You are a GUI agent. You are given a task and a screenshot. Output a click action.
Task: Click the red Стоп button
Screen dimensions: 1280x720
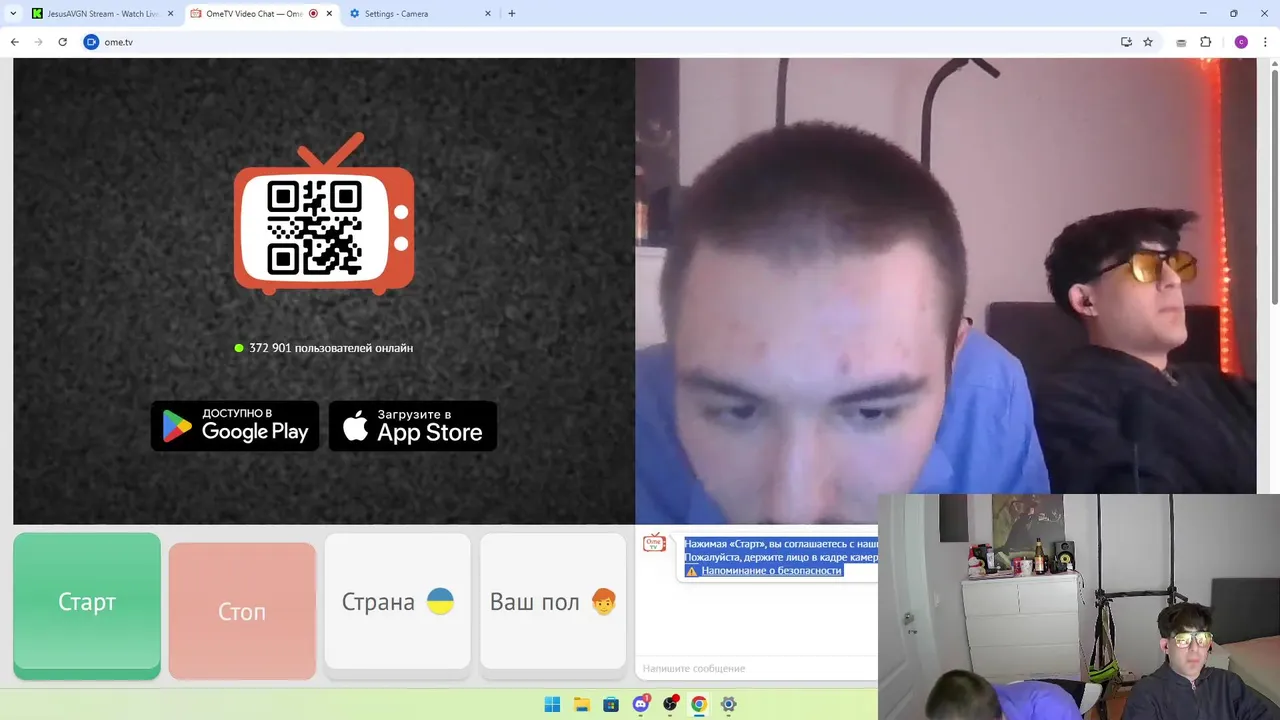242,611
